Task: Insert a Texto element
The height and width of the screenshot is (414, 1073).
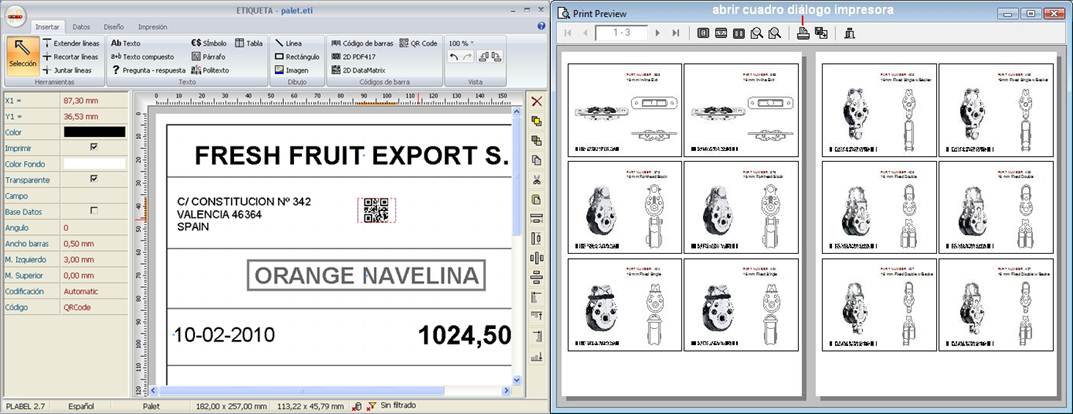Action: (126, 43)
